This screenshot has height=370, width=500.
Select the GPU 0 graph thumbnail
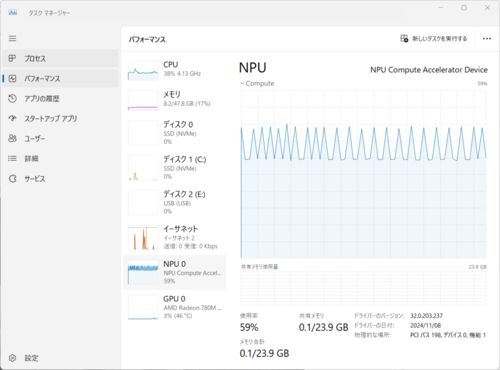pos(143,307)
